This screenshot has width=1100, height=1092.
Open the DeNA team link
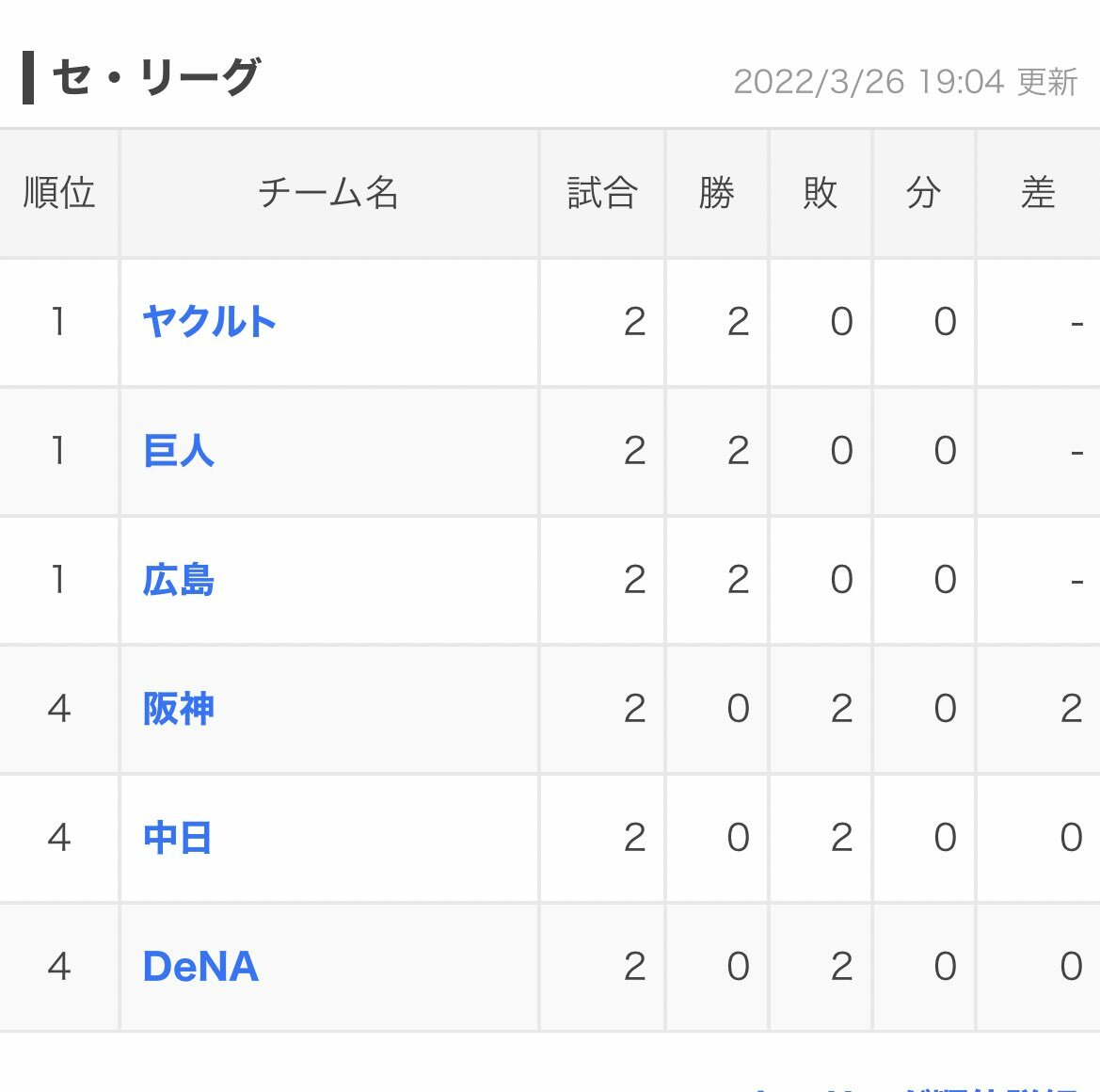coord(200,967)
